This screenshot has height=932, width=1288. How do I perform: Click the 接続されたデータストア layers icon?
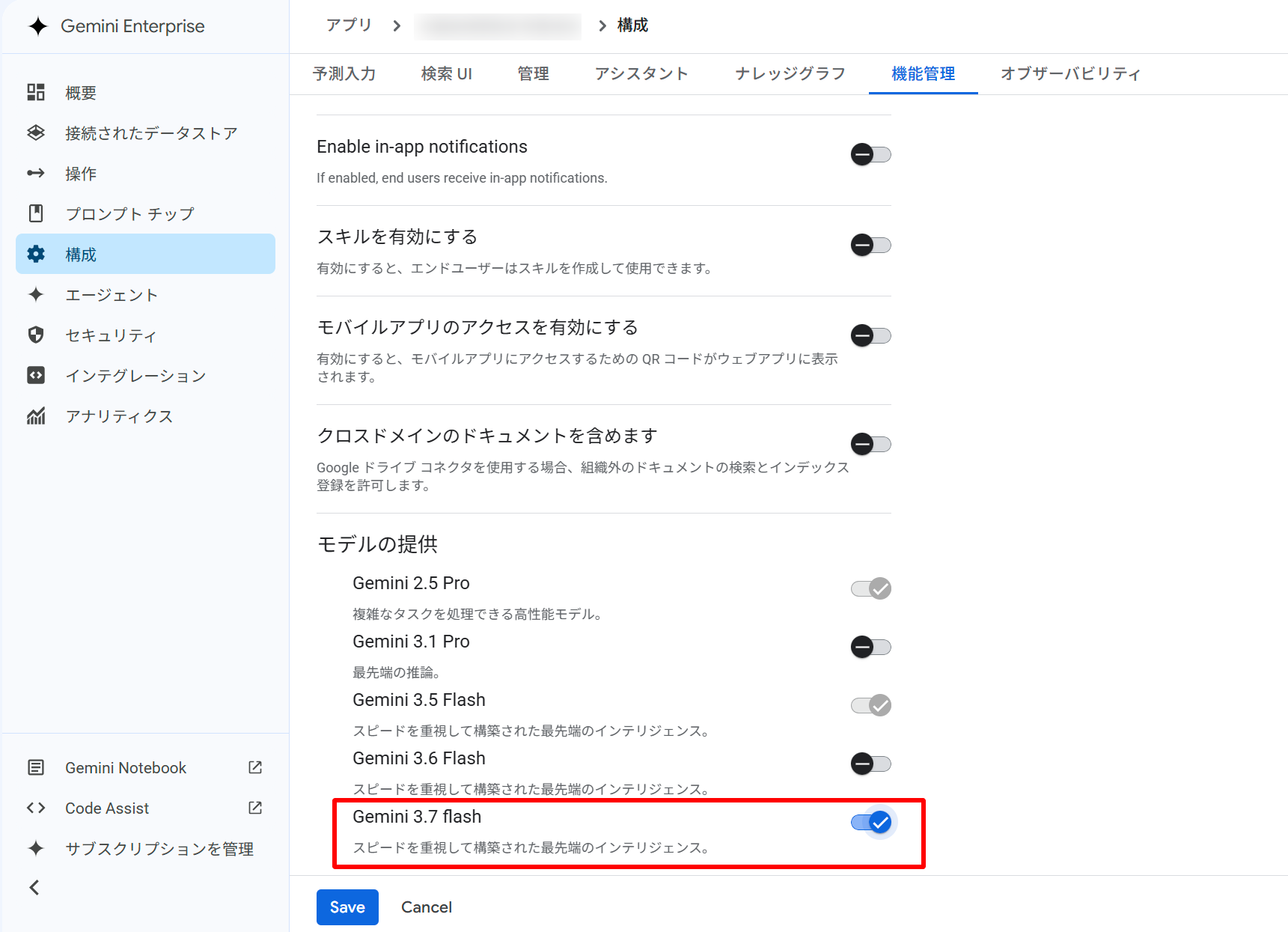tap(36, 133)
